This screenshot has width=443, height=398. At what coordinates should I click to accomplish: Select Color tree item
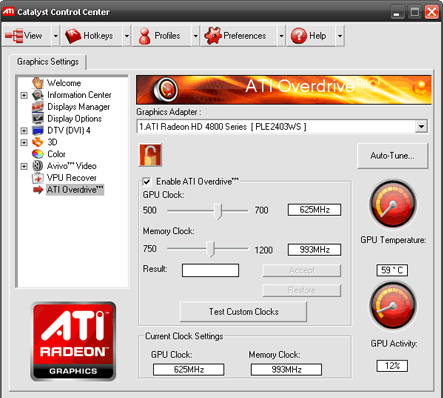56,154
